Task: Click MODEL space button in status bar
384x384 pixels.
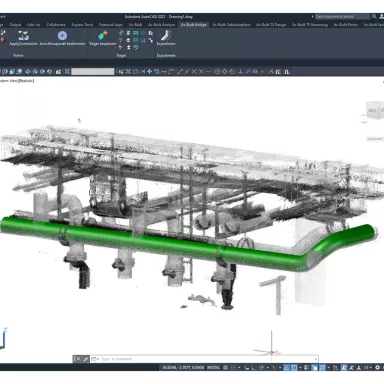Action: pos(214,368)
